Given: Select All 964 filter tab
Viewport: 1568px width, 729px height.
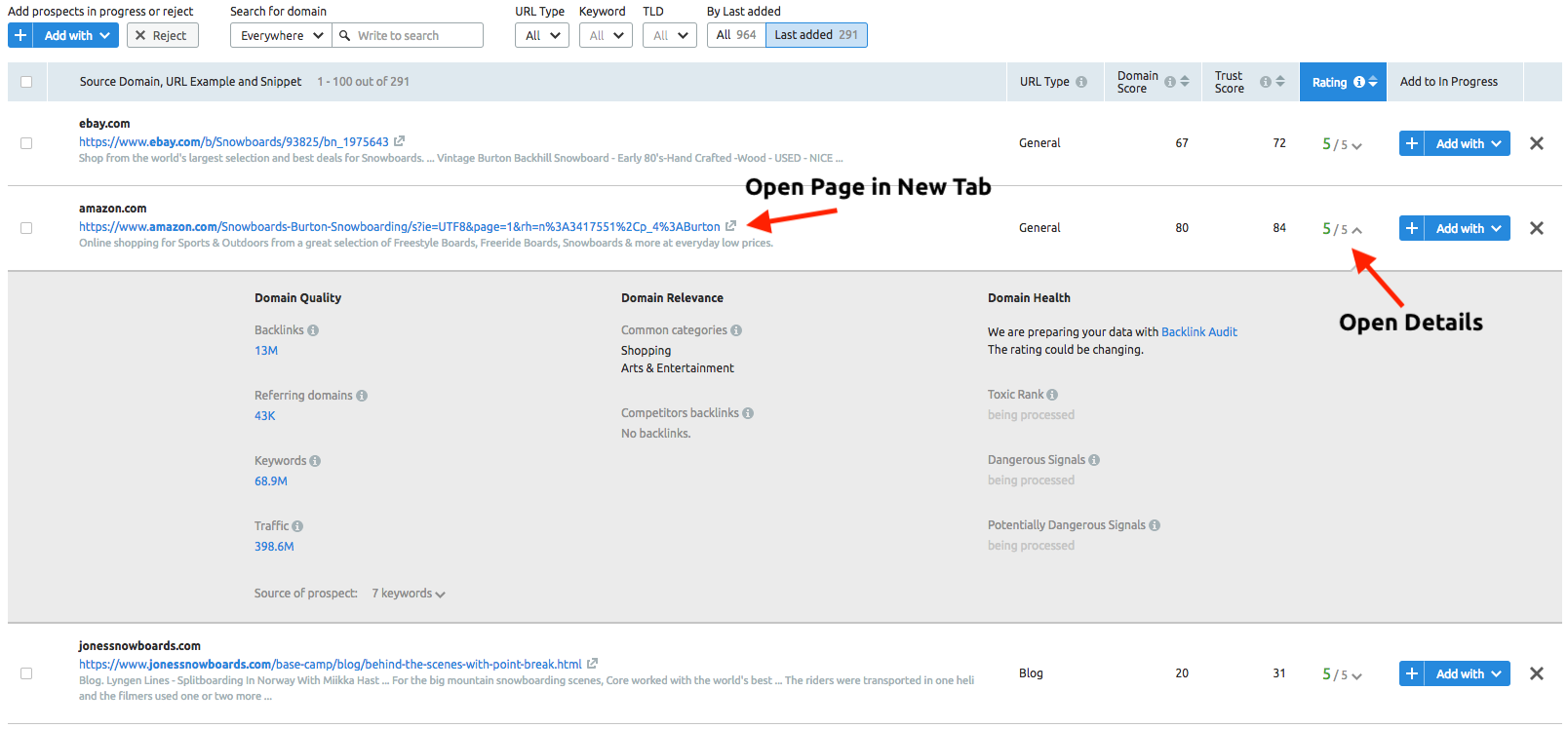Looking at the screenshot, I should coord(736,35).
